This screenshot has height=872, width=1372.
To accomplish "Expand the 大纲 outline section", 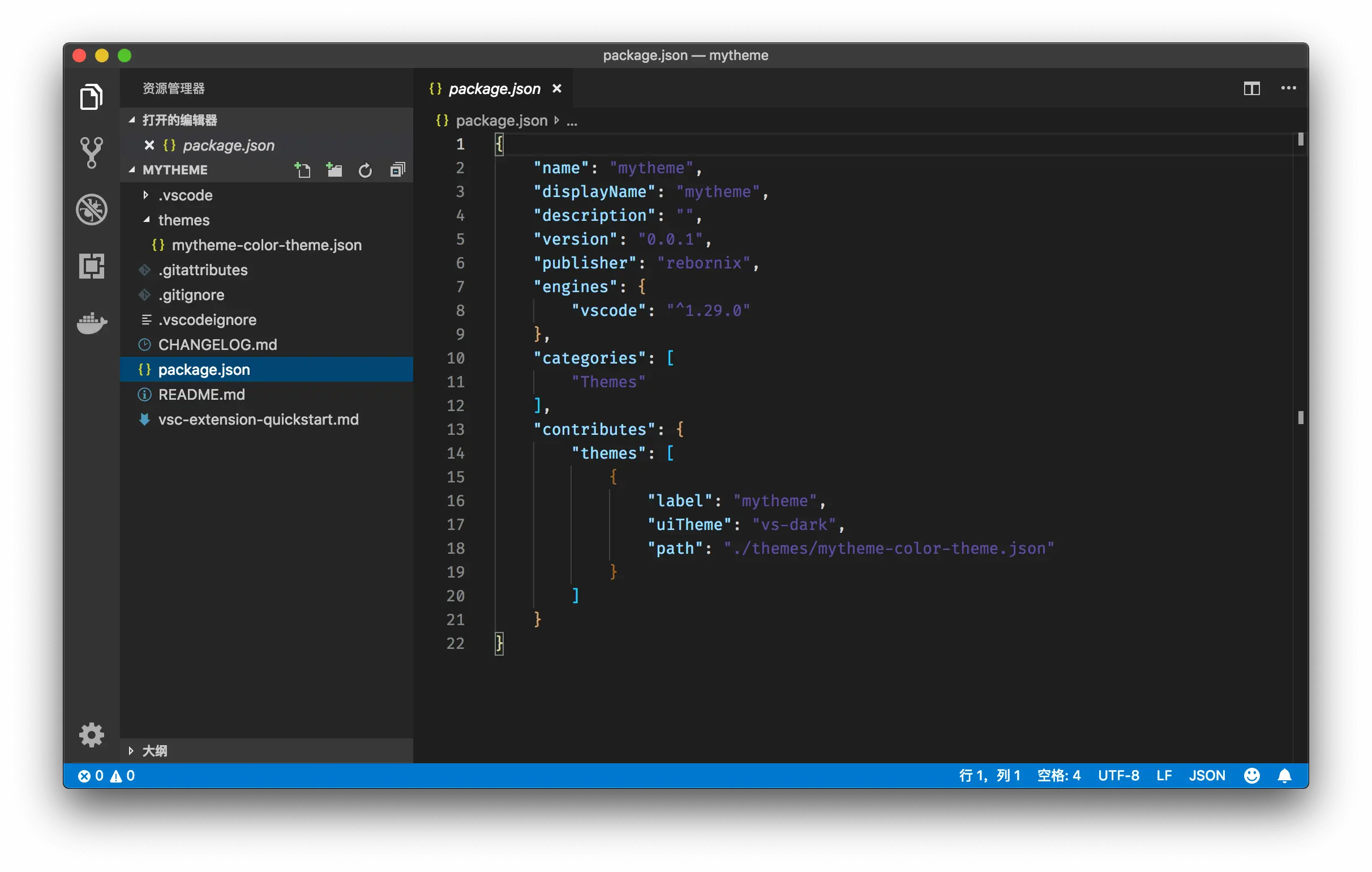I will pos(154,751).
